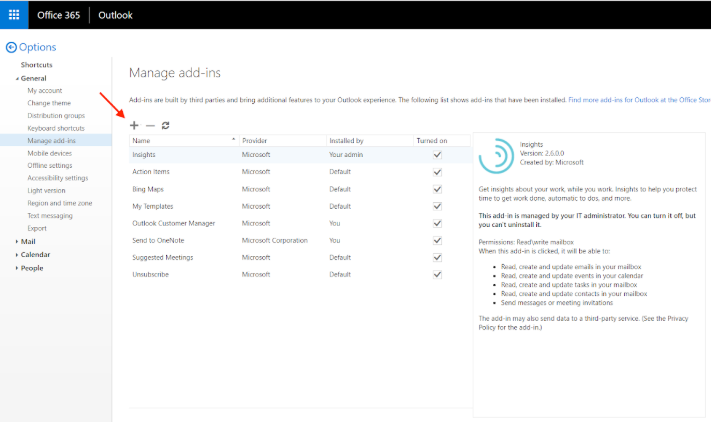
Task: Sort by the Installed by column header
Action: pos(370,141)
